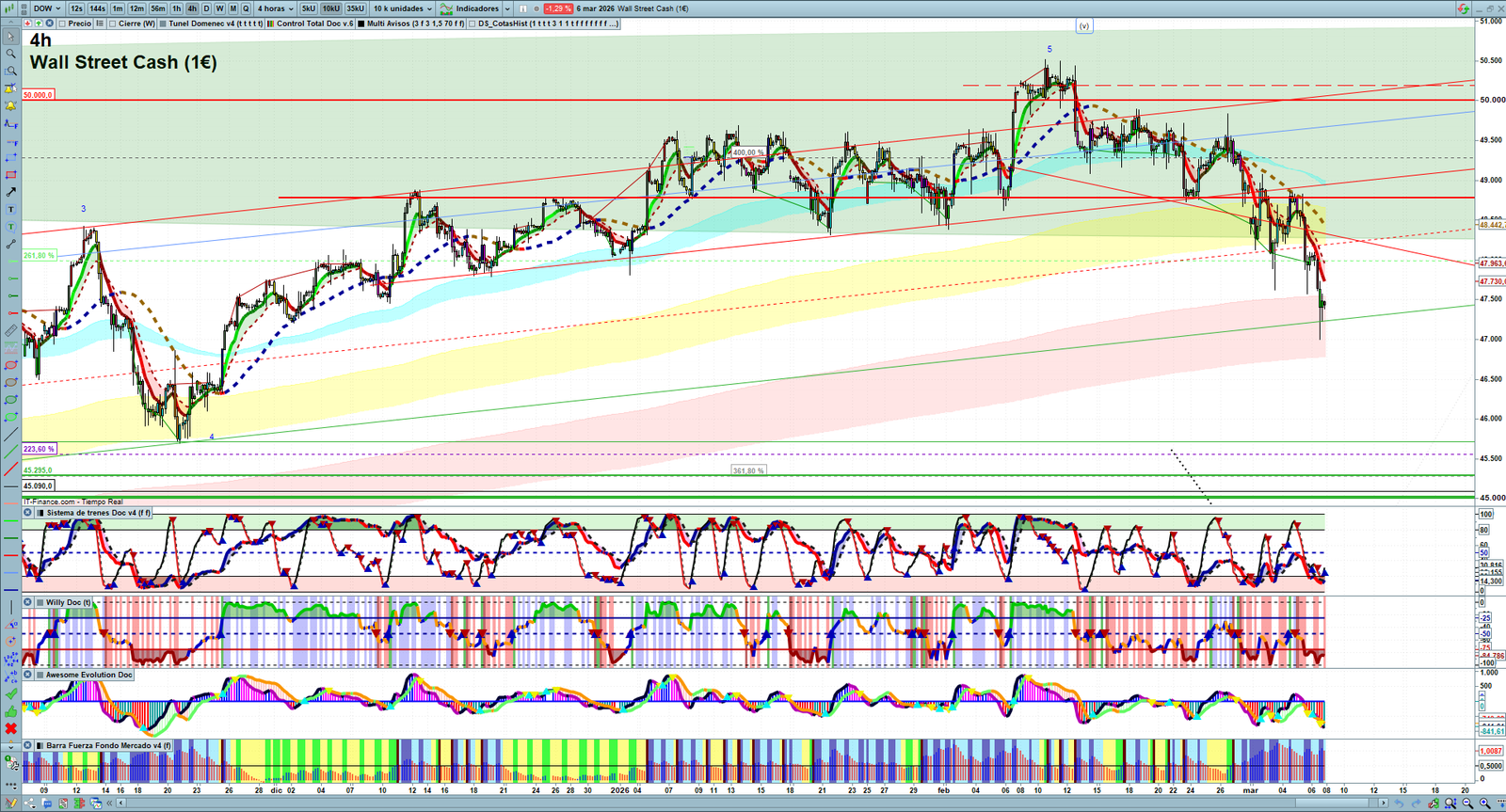The height and width of the screenshot is (812, 1506).
Task: Click the red X delete tool
Action: click(11, 729)
